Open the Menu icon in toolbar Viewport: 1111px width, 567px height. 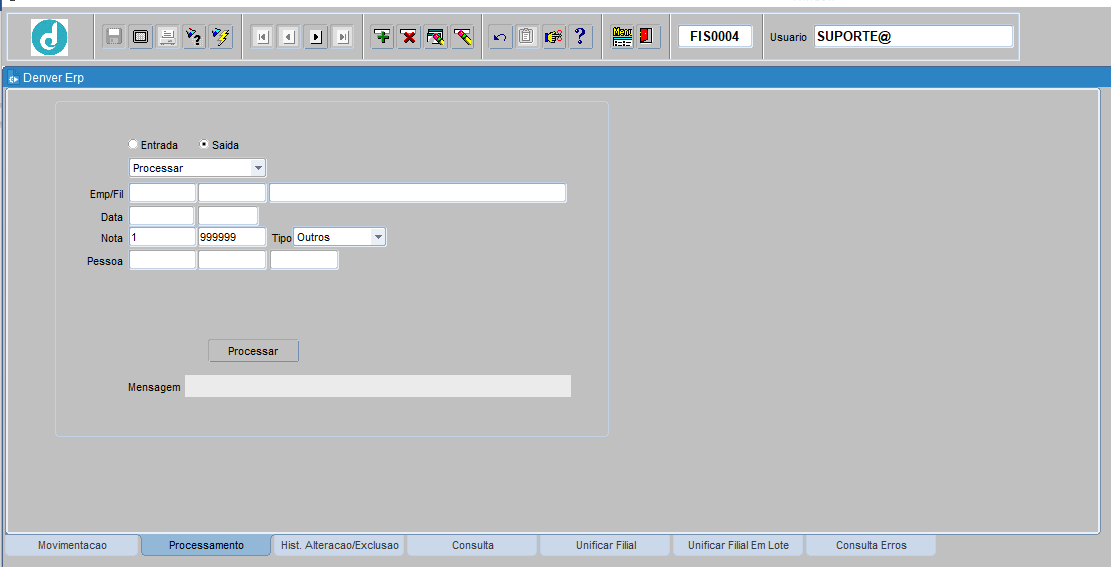pos(622,37)
